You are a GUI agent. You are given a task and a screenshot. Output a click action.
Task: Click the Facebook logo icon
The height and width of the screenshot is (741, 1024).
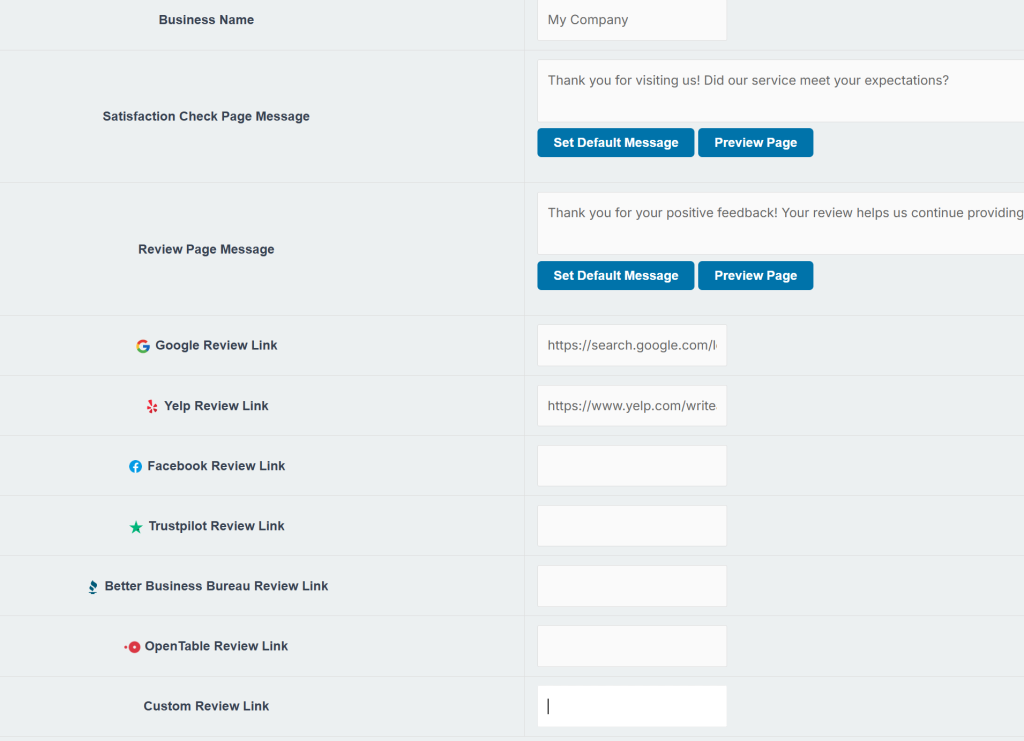click(x=135, y=466)
